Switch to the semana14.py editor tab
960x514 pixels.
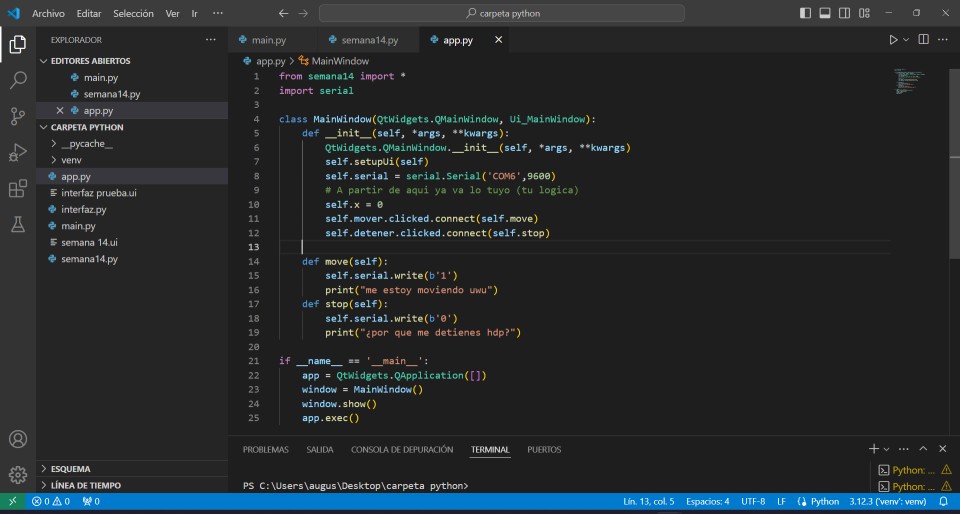pyautogui.click(x=369, y=40)
